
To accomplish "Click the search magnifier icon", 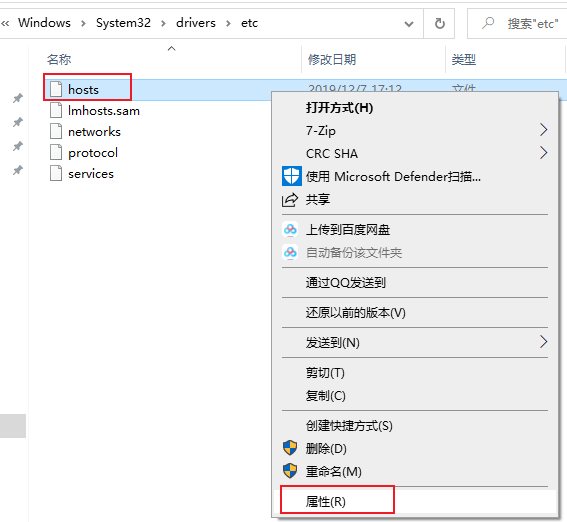I will click(x=488, y=23).
